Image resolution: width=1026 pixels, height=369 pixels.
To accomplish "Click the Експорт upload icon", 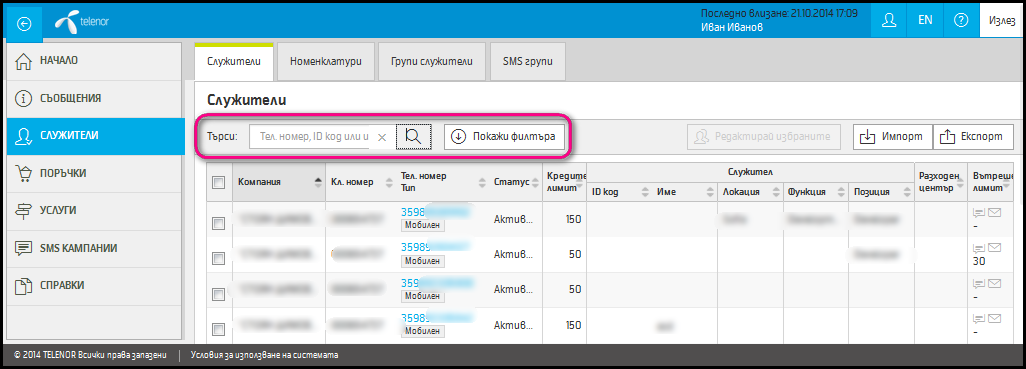I will (947, 137).
